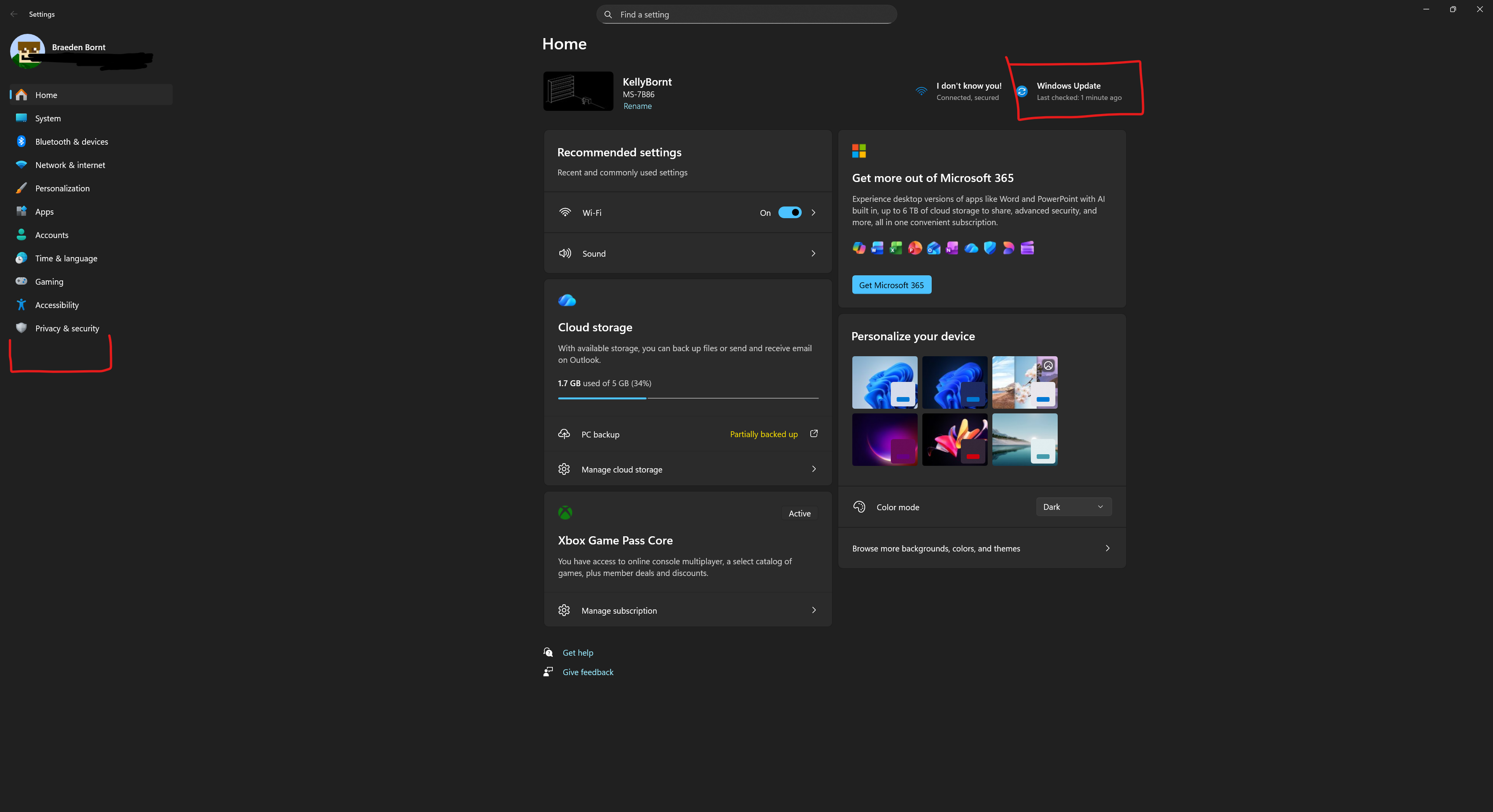This screenshot has width=1493, height=812.
Task: Click the Find a setting search box
Action: (746, 14)
